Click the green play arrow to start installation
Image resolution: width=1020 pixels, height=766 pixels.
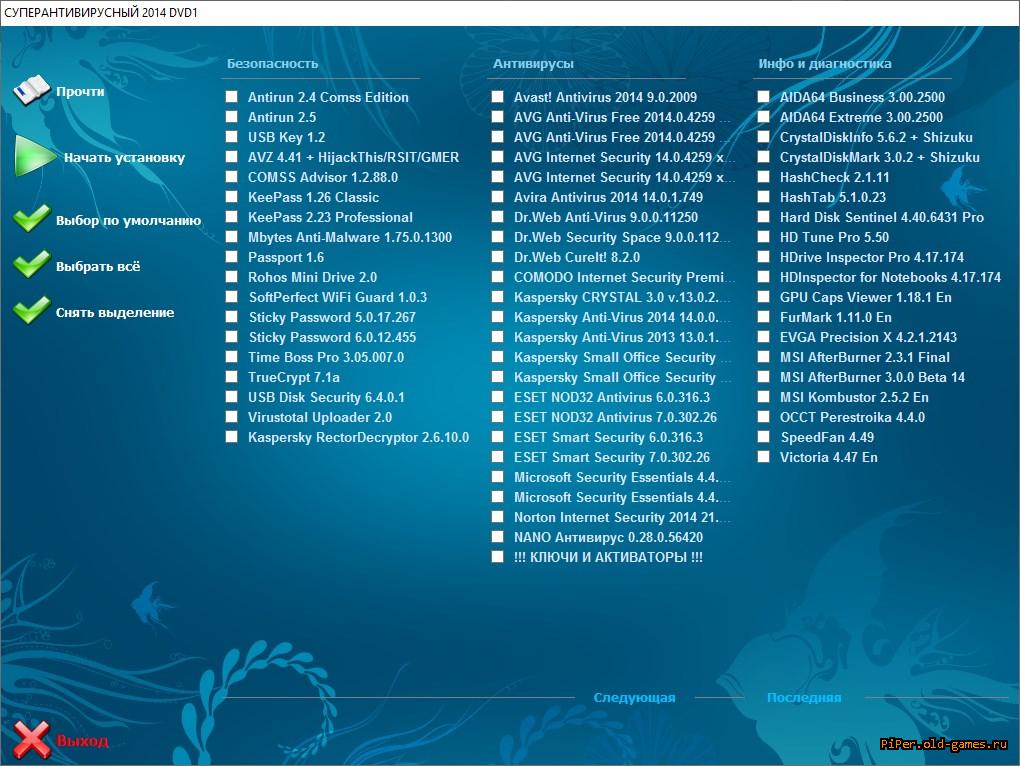[x=34, y=156]
